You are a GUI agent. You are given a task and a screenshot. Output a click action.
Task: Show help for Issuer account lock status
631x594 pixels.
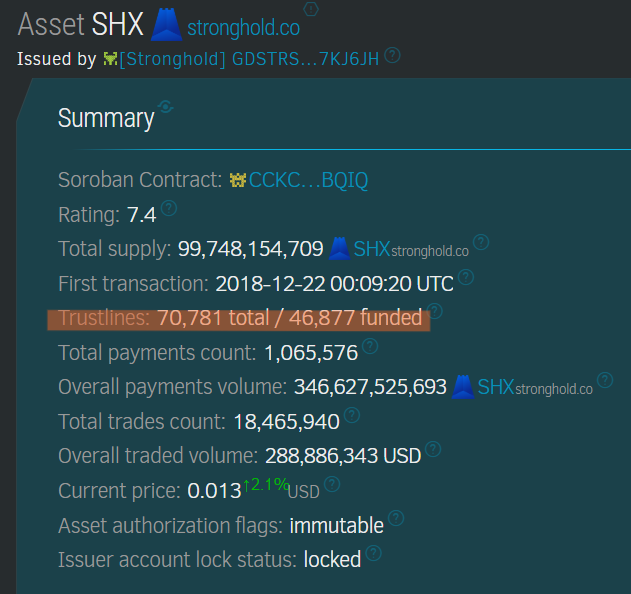[x=373, y=553]
